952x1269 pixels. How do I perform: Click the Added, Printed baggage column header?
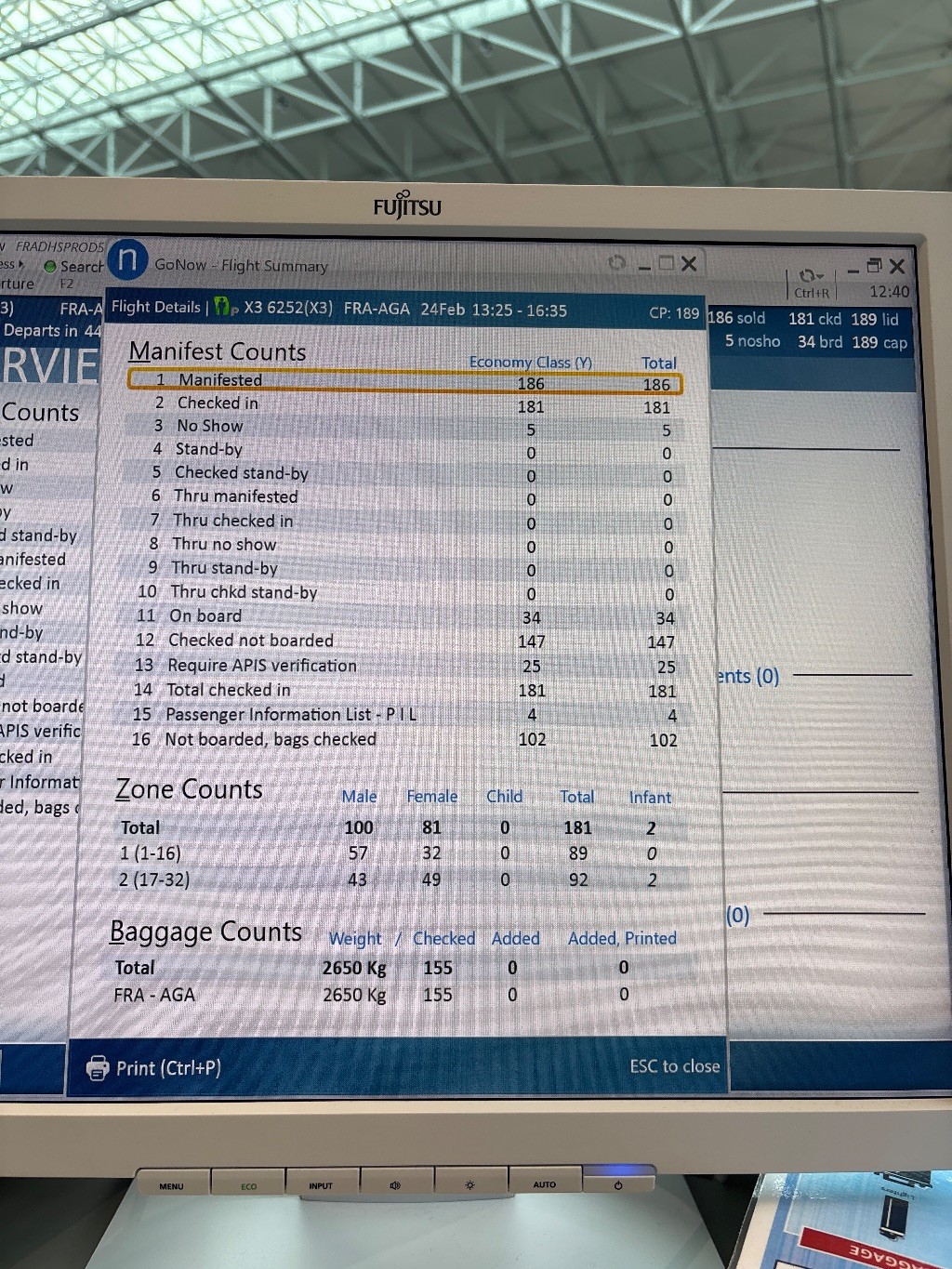tap(622, 939)
